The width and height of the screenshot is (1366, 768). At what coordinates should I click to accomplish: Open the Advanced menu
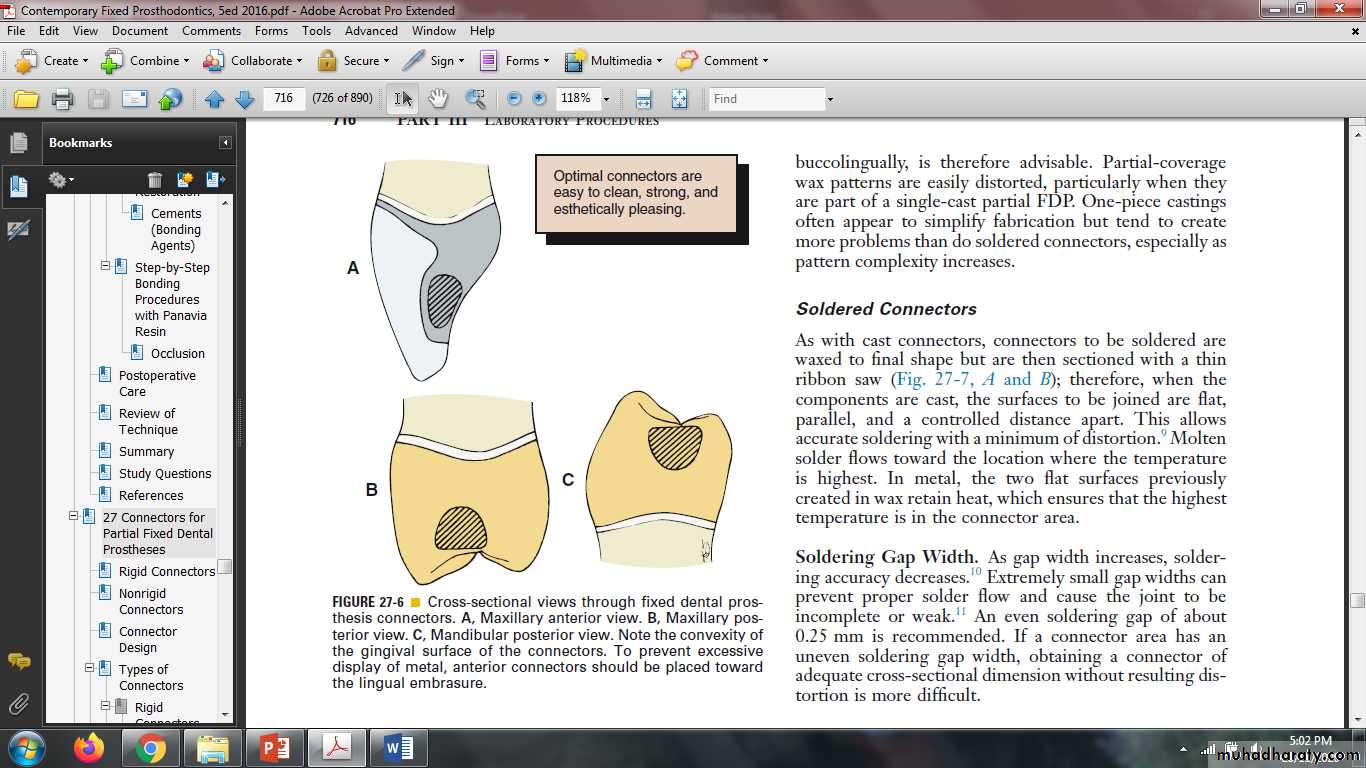click(x=371, y=31)
